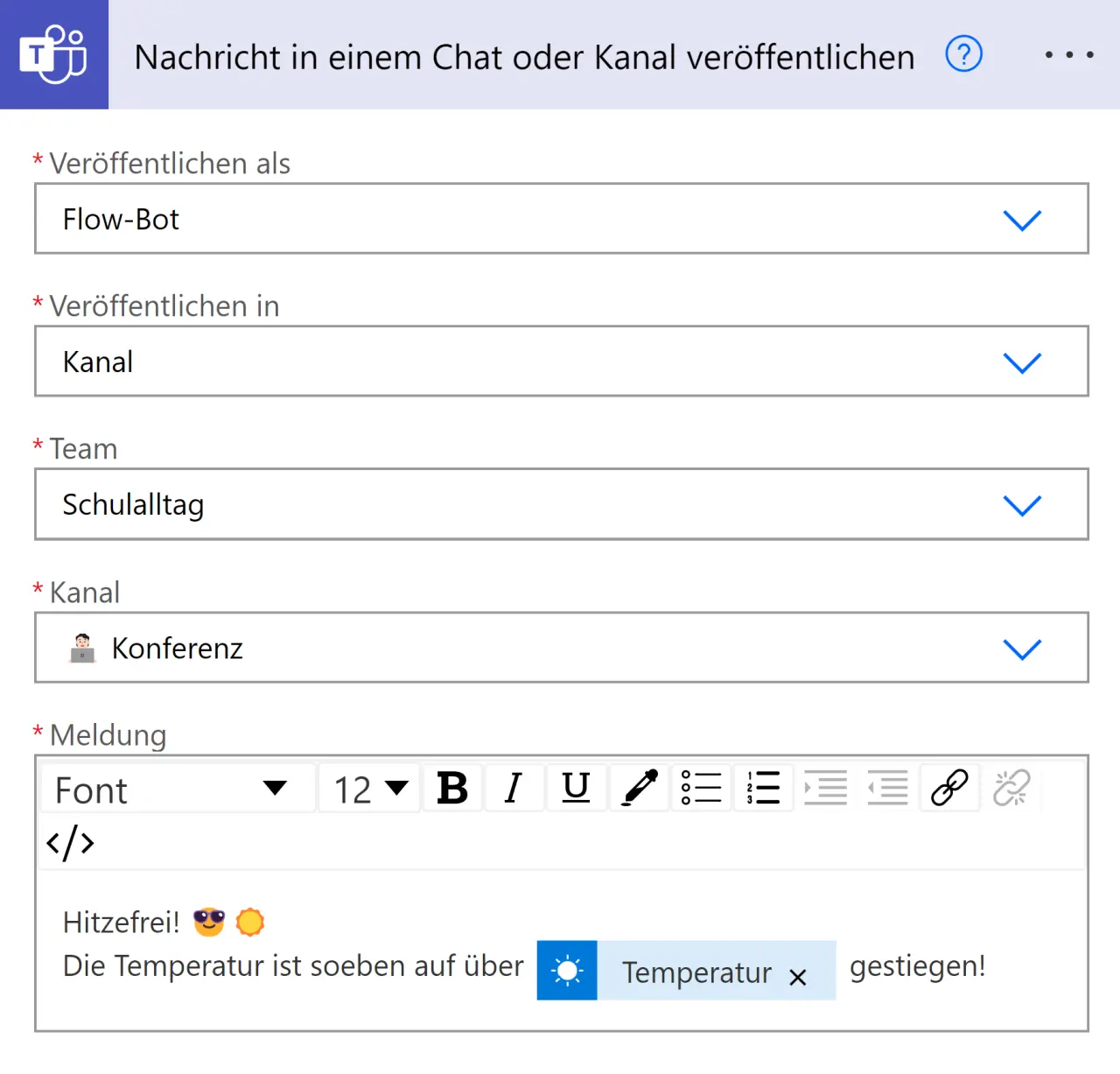The height and width of the screenshot is (1074, 1120).
Task: Click the first indent icon
Action: (825, 789)
